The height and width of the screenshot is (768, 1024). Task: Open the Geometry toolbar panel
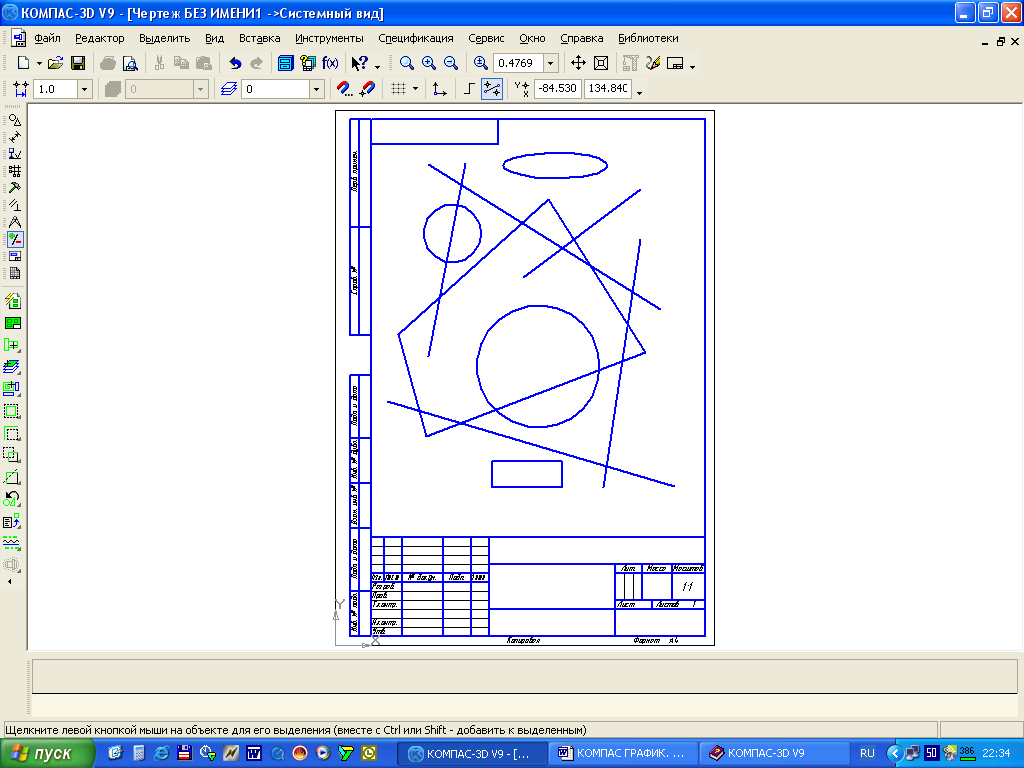tap(14, 120)
